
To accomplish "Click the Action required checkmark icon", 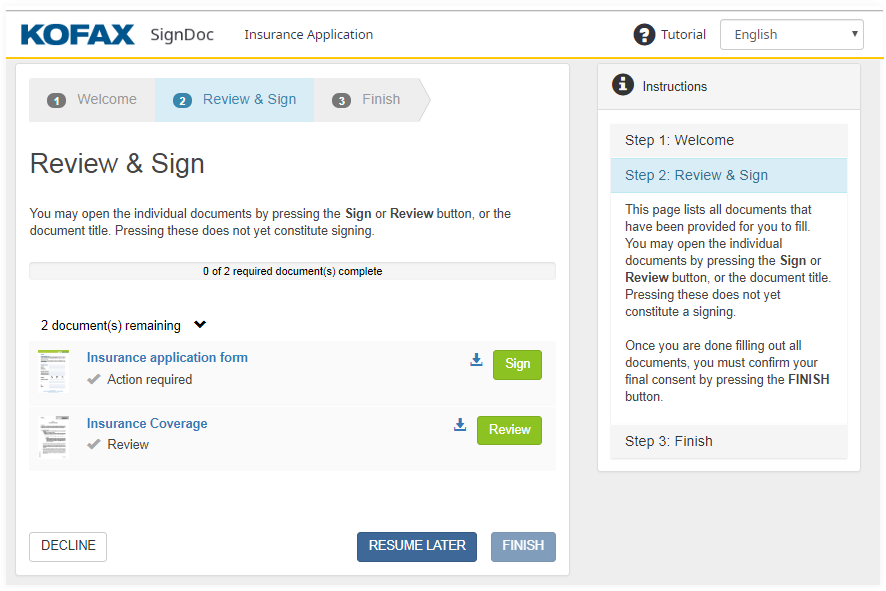I will click(94, 380).
